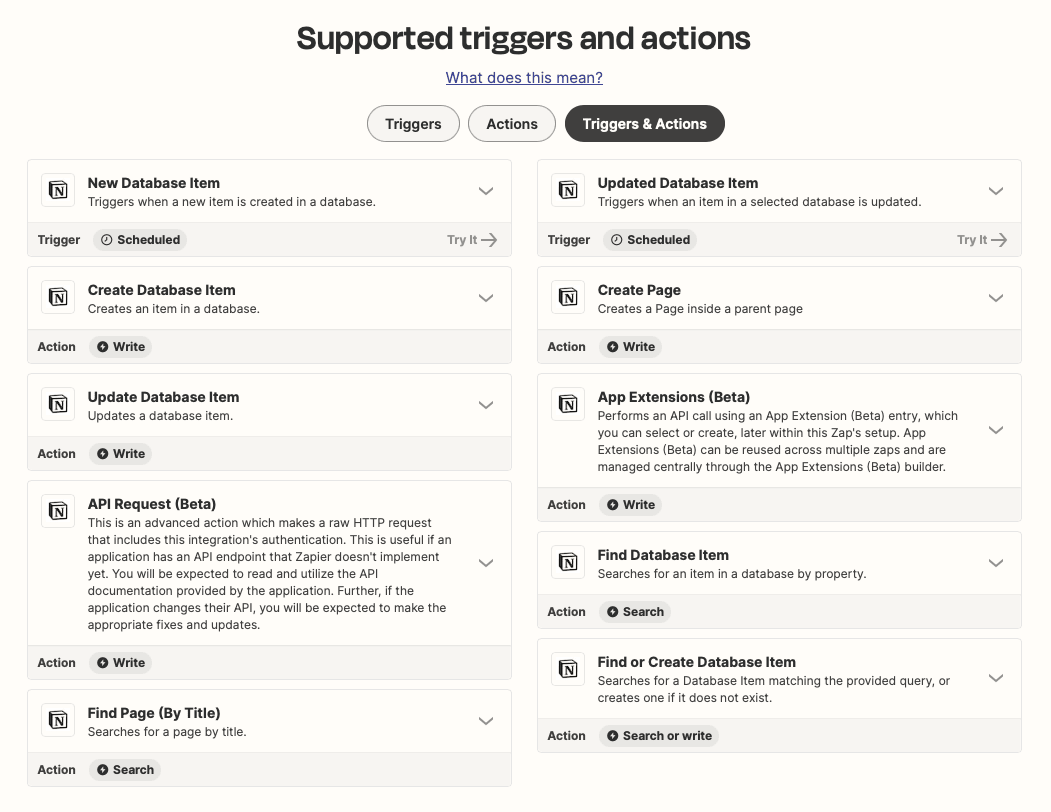
Task: Click the Notion icon beside App Extensions (Beta)
Action: point(568,405)
